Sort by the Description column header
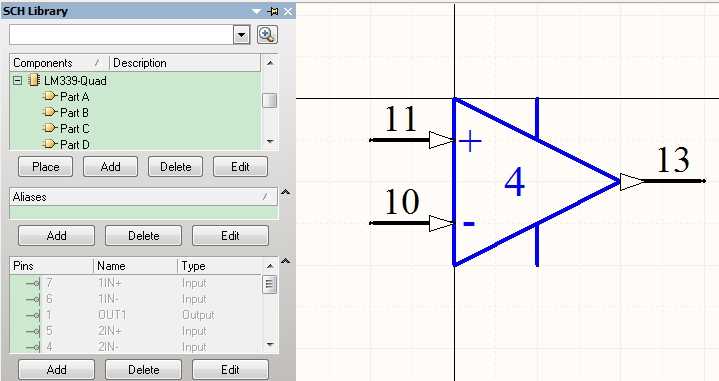Screen dimensions: 719x381 [185, 63]
